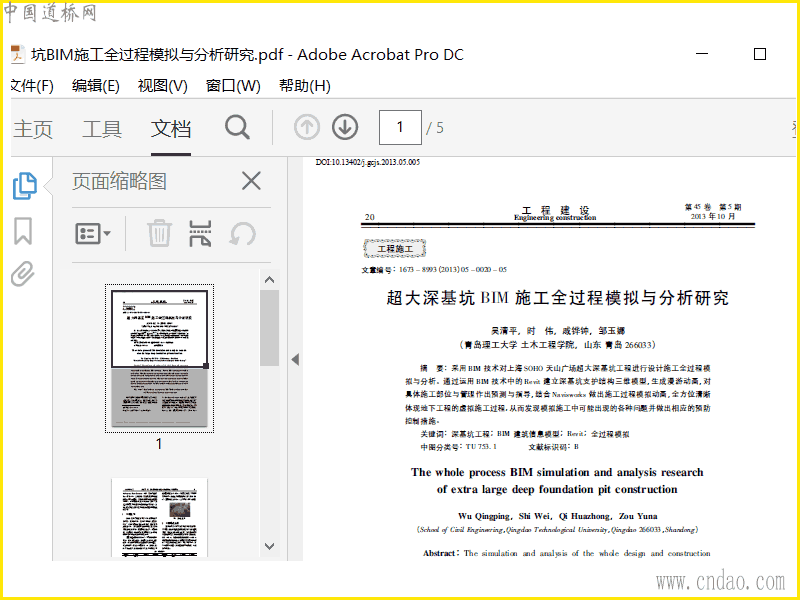Click the '2013 年 10 月' date text
800x600 pixels.
(713, 216)
